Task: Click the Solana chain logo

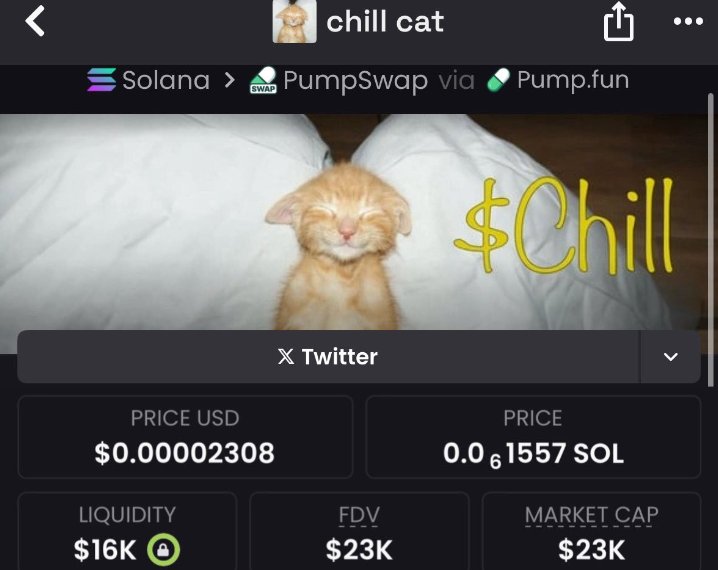Action: [102, 80]
